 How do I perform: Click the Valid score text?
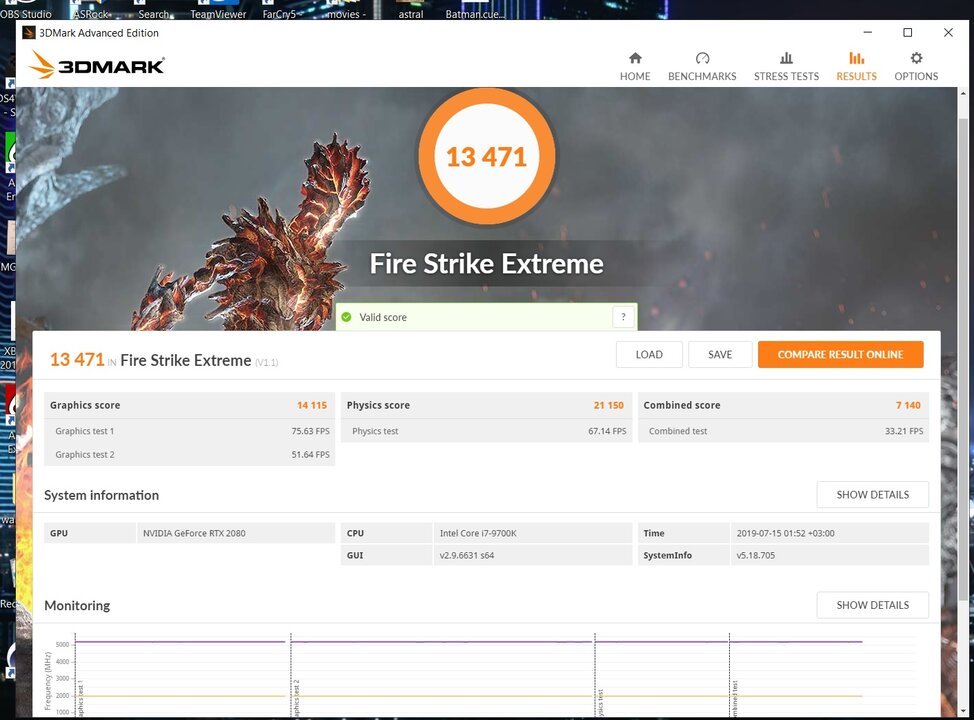(383, 317)
